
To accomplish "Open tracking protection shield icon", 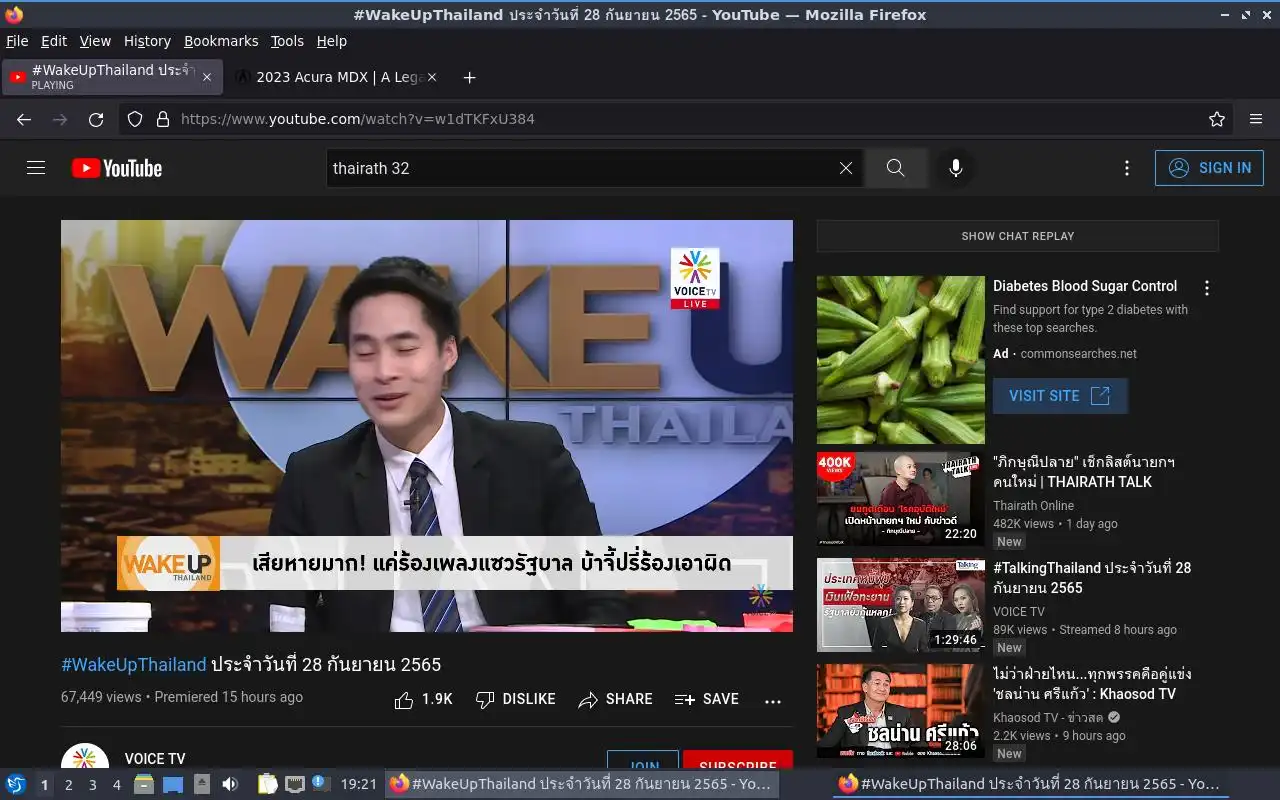I will tap(135, 119).
